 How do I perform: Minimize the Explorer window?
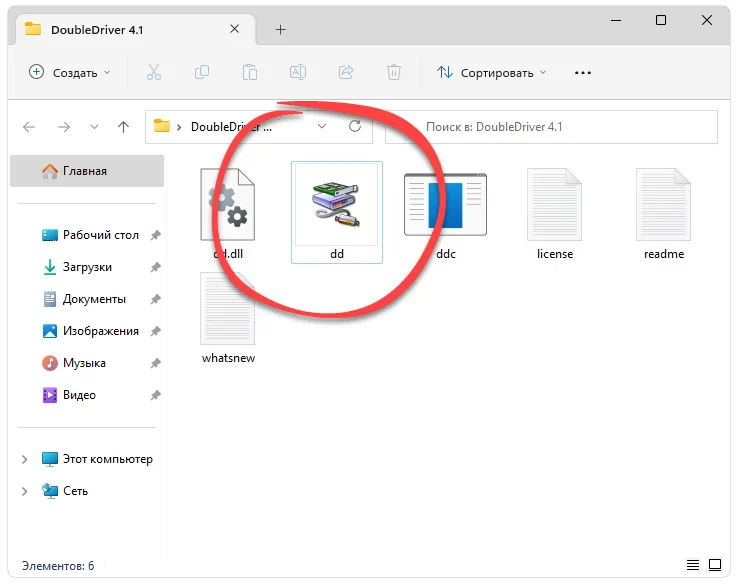coord(616,20)
